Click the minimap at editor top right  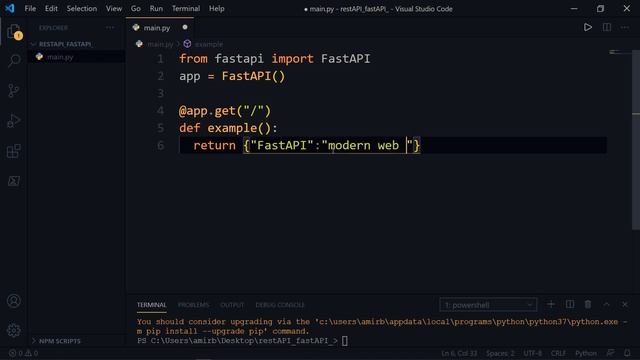(x=620, y=52)
